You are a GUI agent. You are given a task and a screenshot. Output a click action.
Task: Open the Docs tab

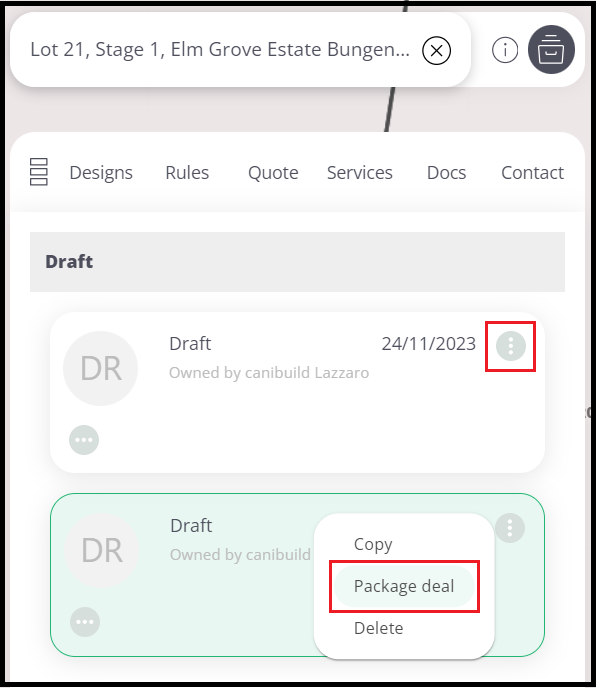pyautogui.click(x=446, y=173)
